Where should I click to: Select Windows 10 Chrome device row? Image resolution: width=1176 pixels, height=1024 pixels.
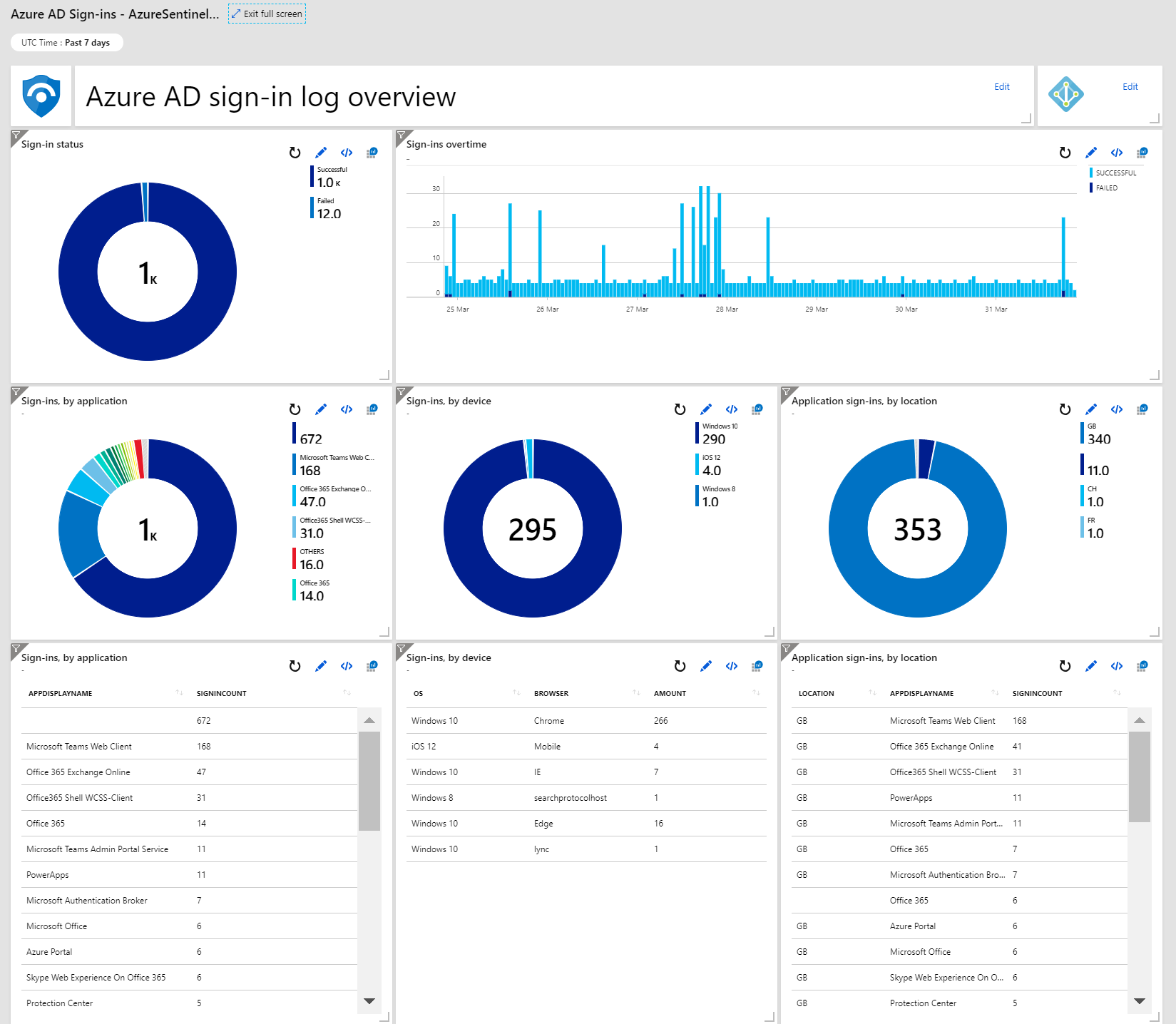586,721
